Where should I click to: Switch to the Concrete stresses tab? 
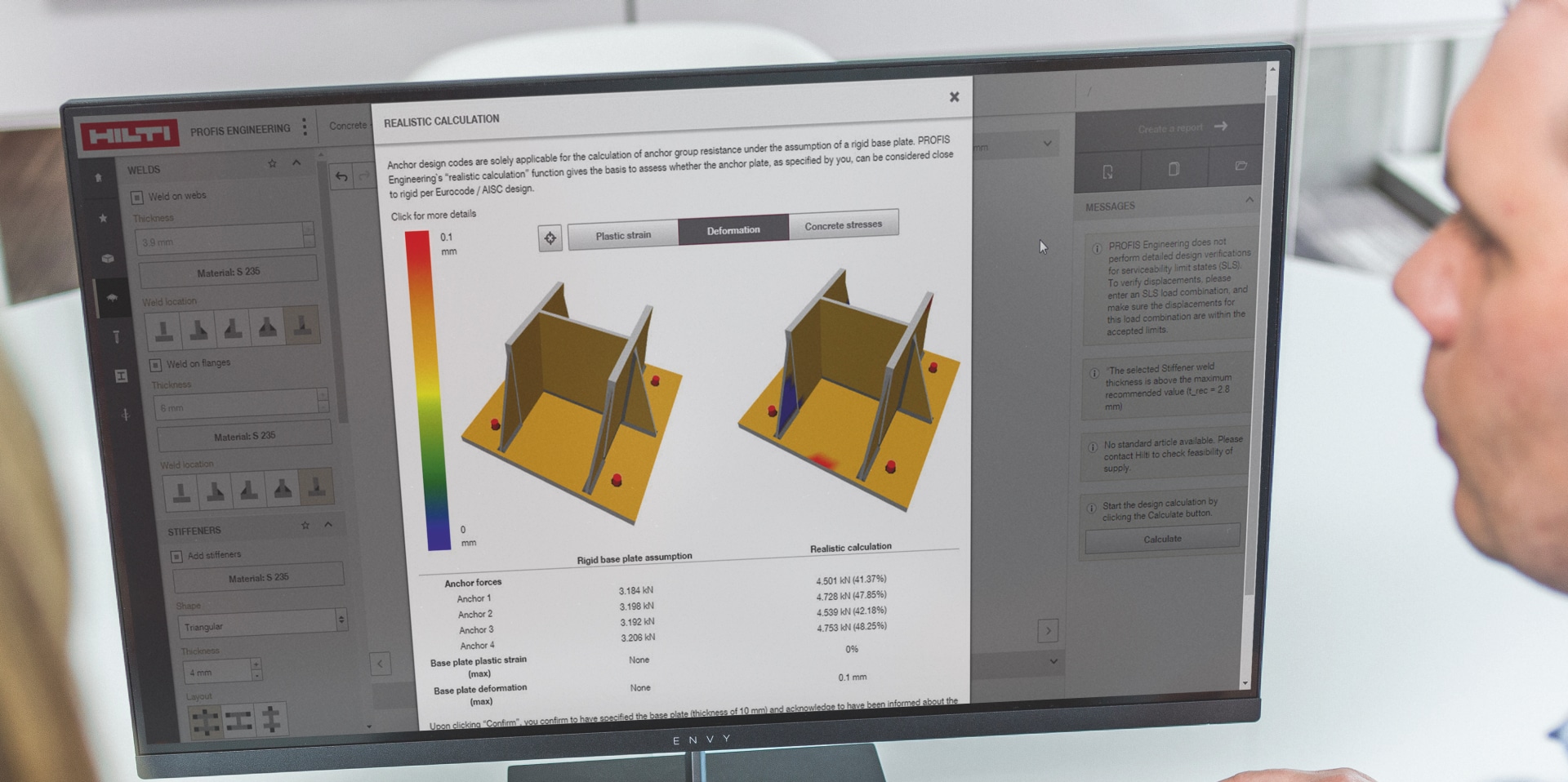(x=844, y=224)
